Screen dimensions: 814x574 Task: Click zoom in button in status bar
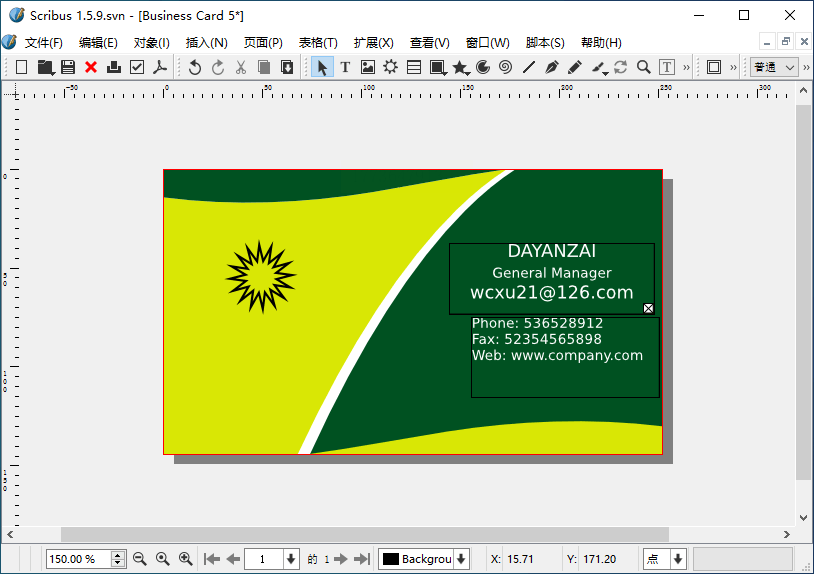coord(185,559)
